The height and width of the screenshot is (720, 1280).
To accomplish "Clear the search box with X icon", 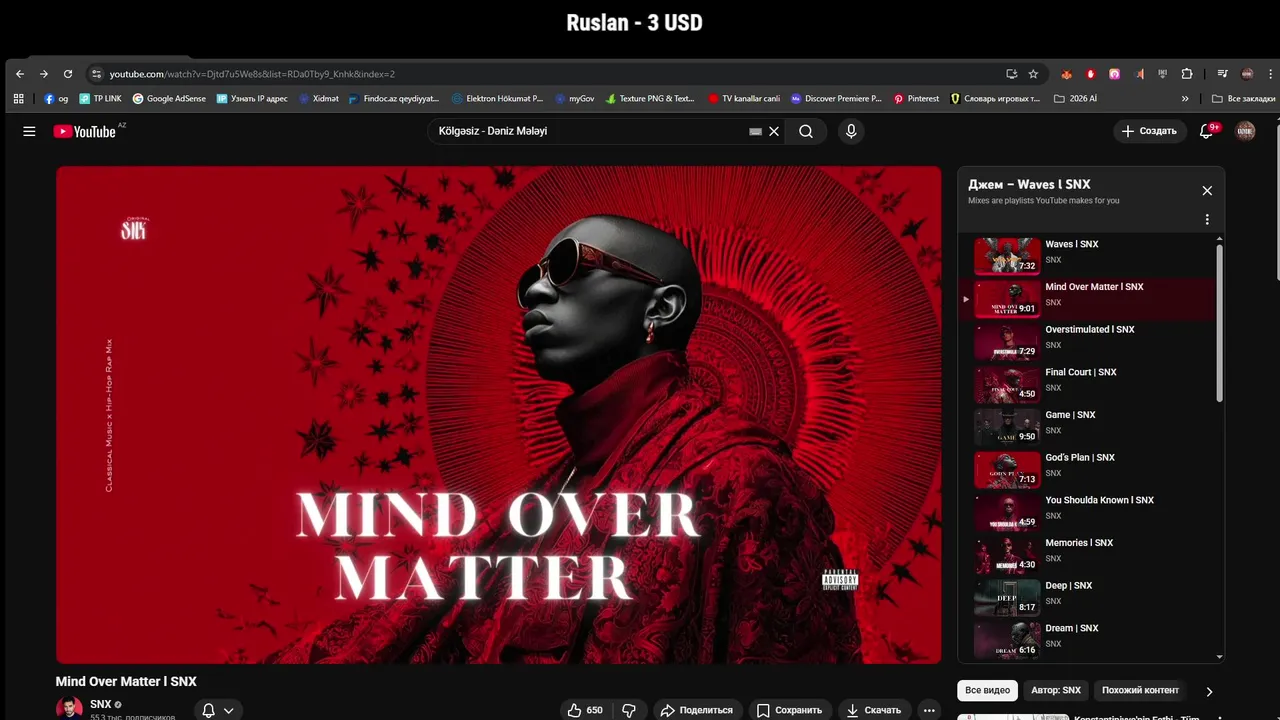I will [774, 131].
